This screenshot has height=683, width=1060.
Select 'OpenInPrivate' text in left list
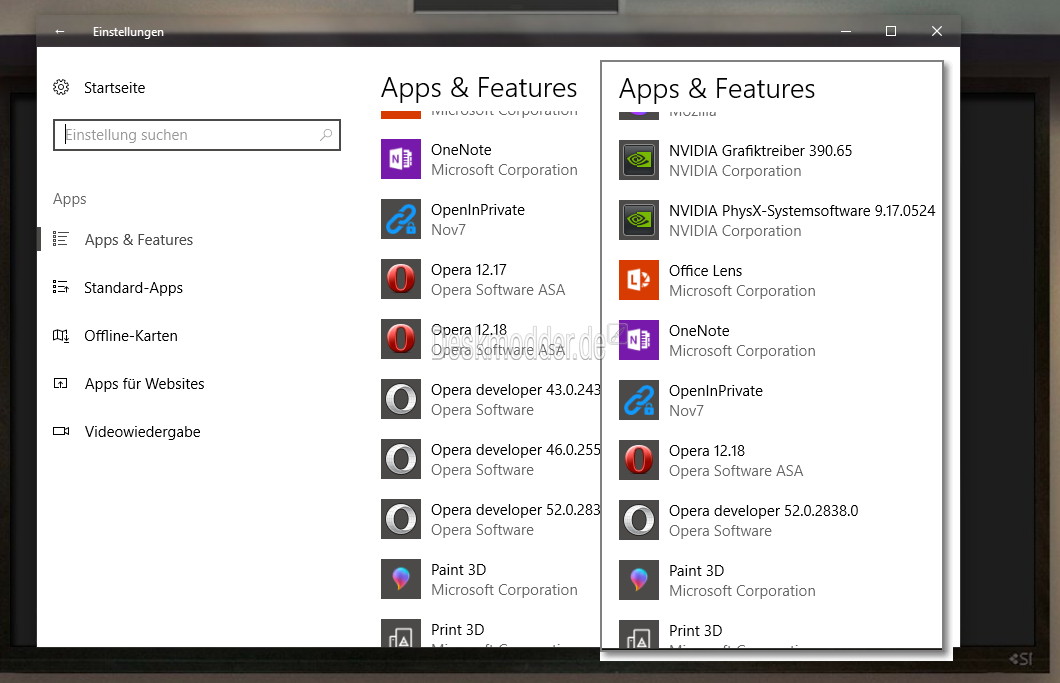click(478, 210)
